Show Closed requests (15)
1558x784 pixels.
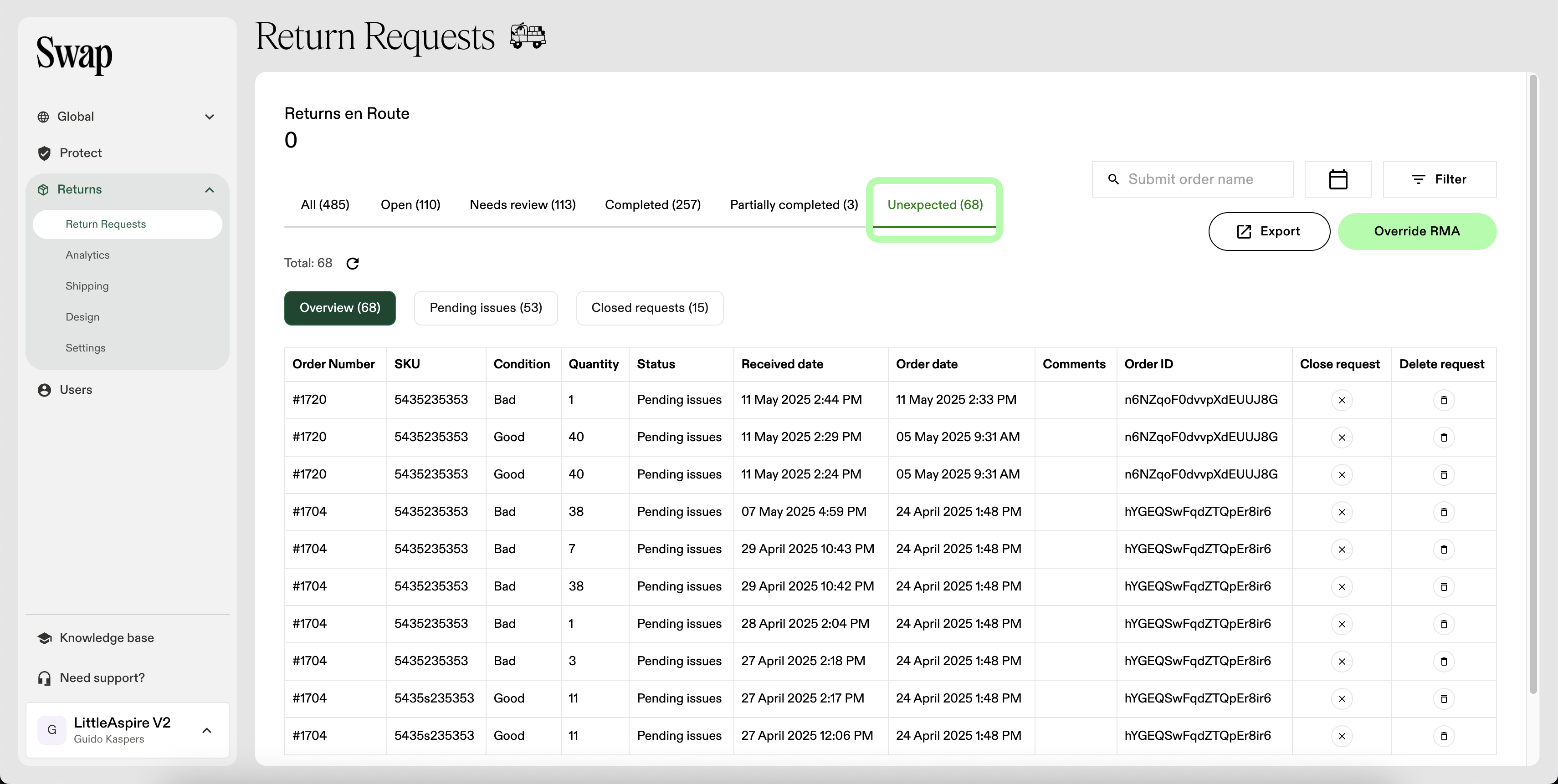650,308
